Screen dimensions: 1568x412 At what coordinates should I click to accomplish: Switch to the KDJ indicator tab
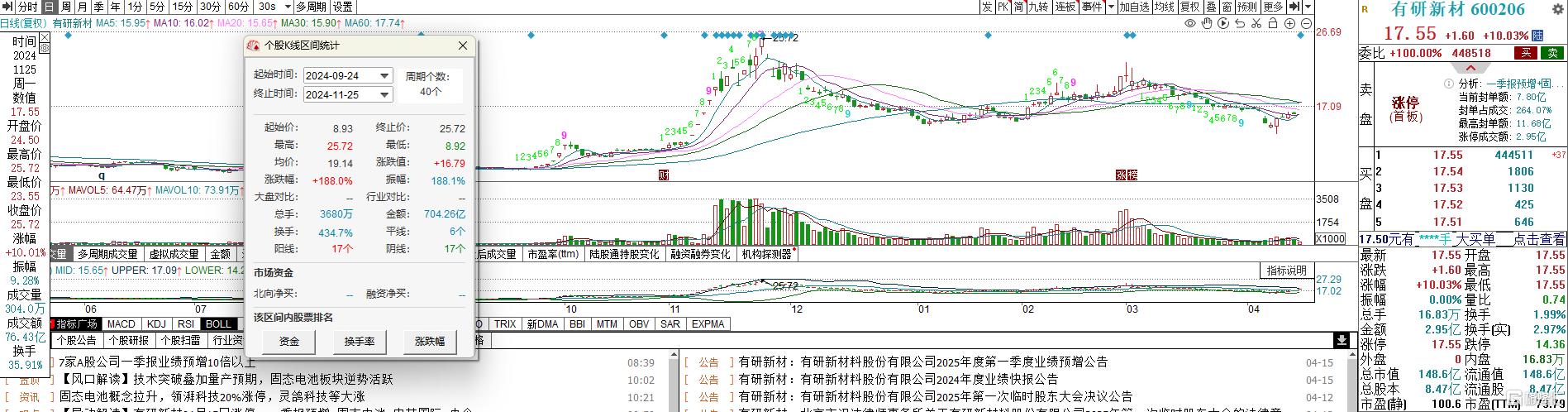[156, 324]
